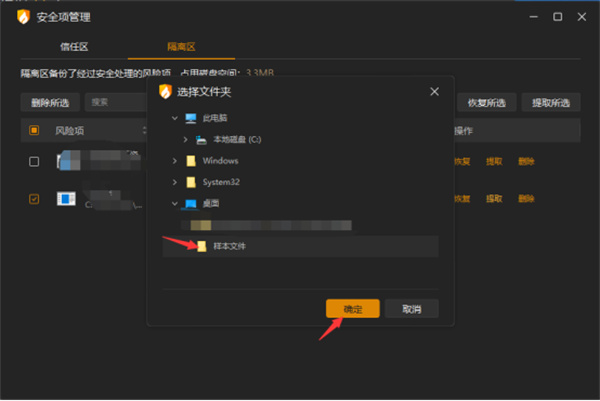This screenshot has width=600, height=401.
Task: Close the 选择文件夹 dialog
Action: pyautogui.click(x=434, y=91)
